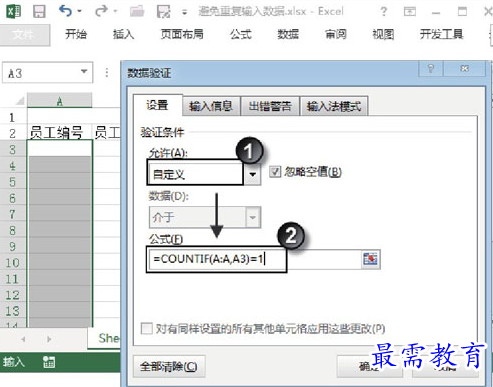This screenshot has width=493, height=387.
Task: Switch to the 视图 ribbon tab
Action: click(x=383, y=34)
